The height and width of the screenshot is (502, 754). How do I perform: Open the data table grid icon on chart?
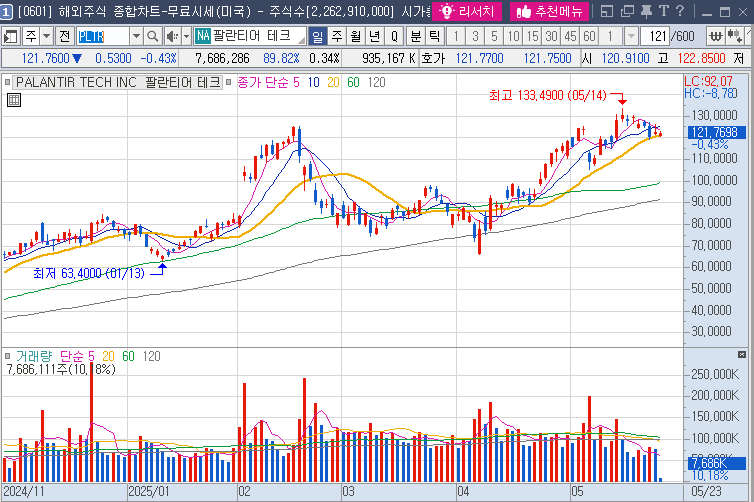14,100
